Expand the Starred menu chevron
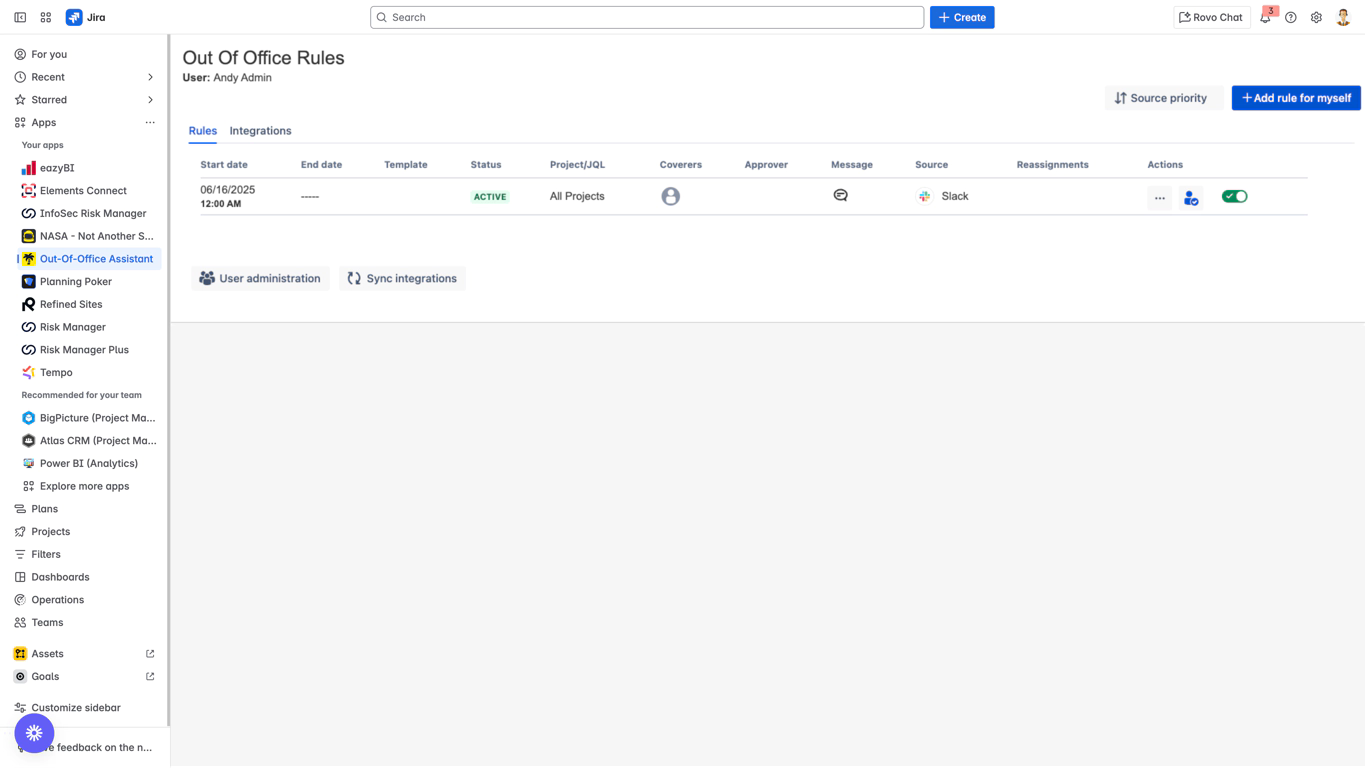 tap(150, 100)
